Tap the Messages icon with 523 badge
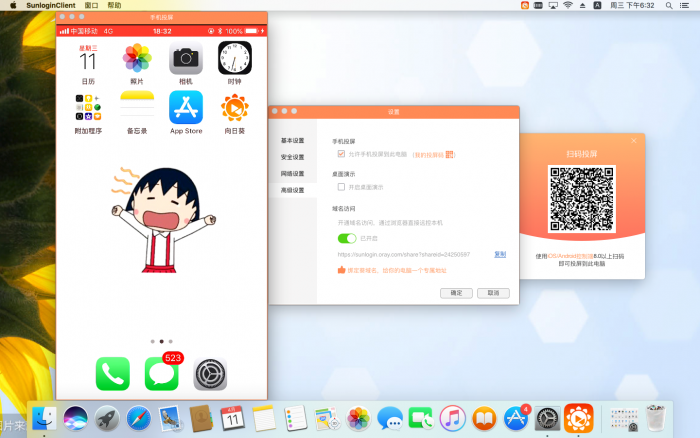This screenshot has height=438, width=700. click(x=161, y=374)
